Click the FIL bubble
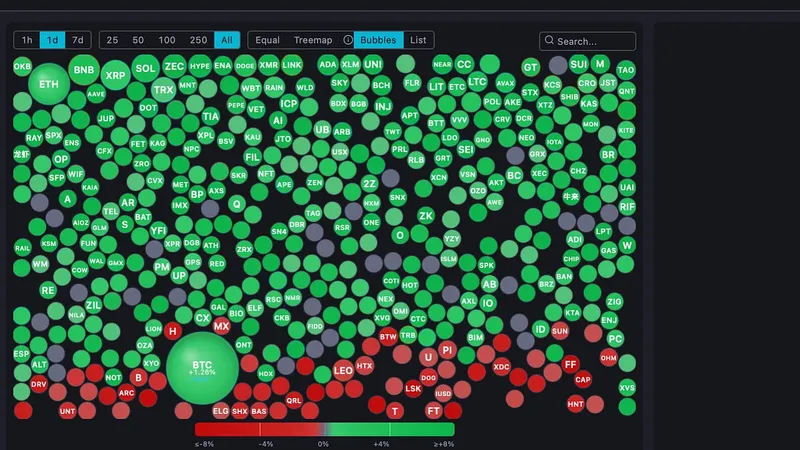This screenshot has height=450, width=800. tap(252, 157)
